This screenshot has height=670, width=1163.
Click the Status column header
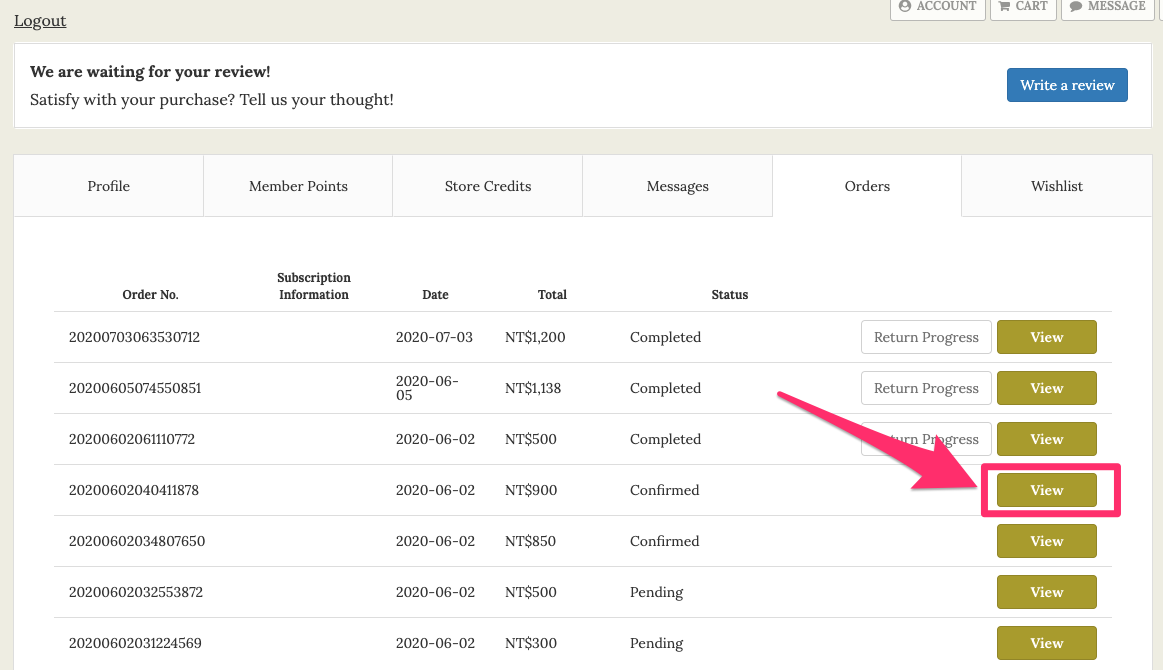(x=730, y=295)
